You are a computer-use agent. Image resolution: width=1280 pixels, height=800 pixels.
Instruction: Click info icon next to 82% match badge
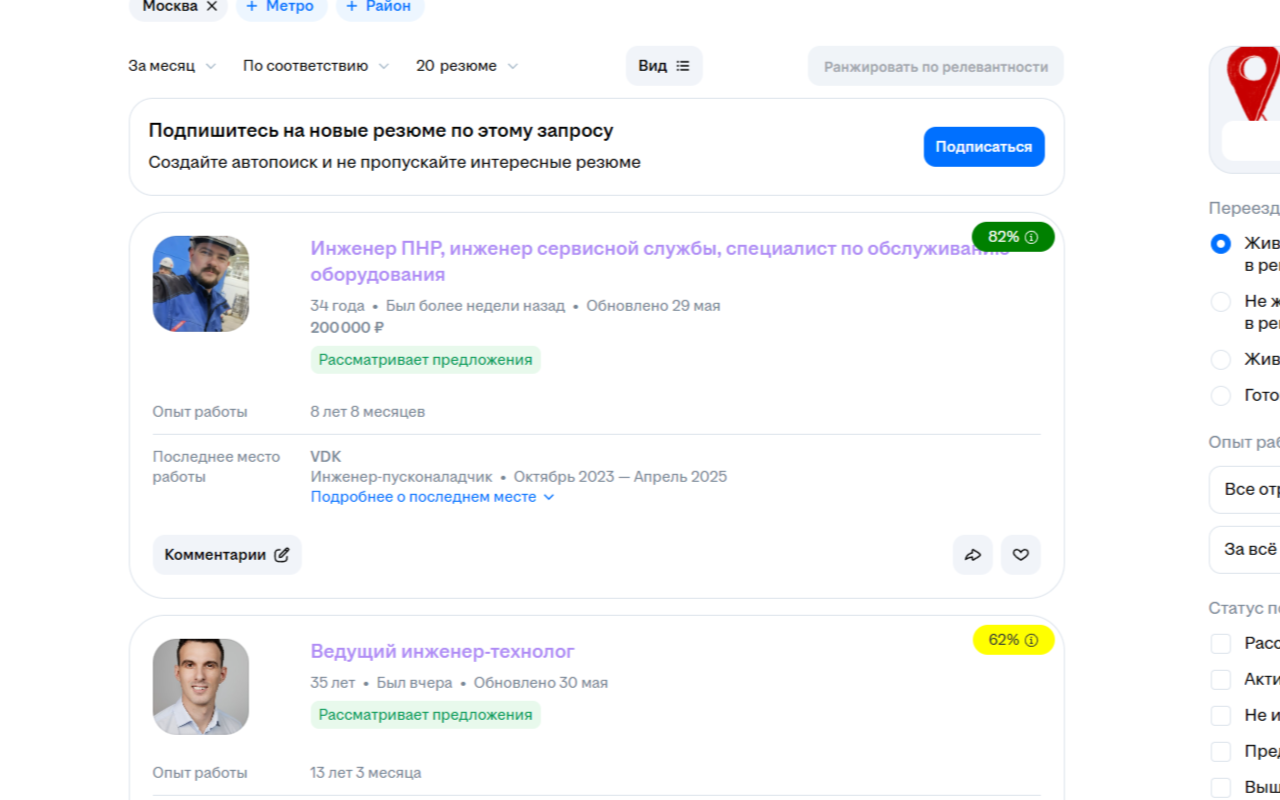pyautogui.click(x=1030, y=237)
